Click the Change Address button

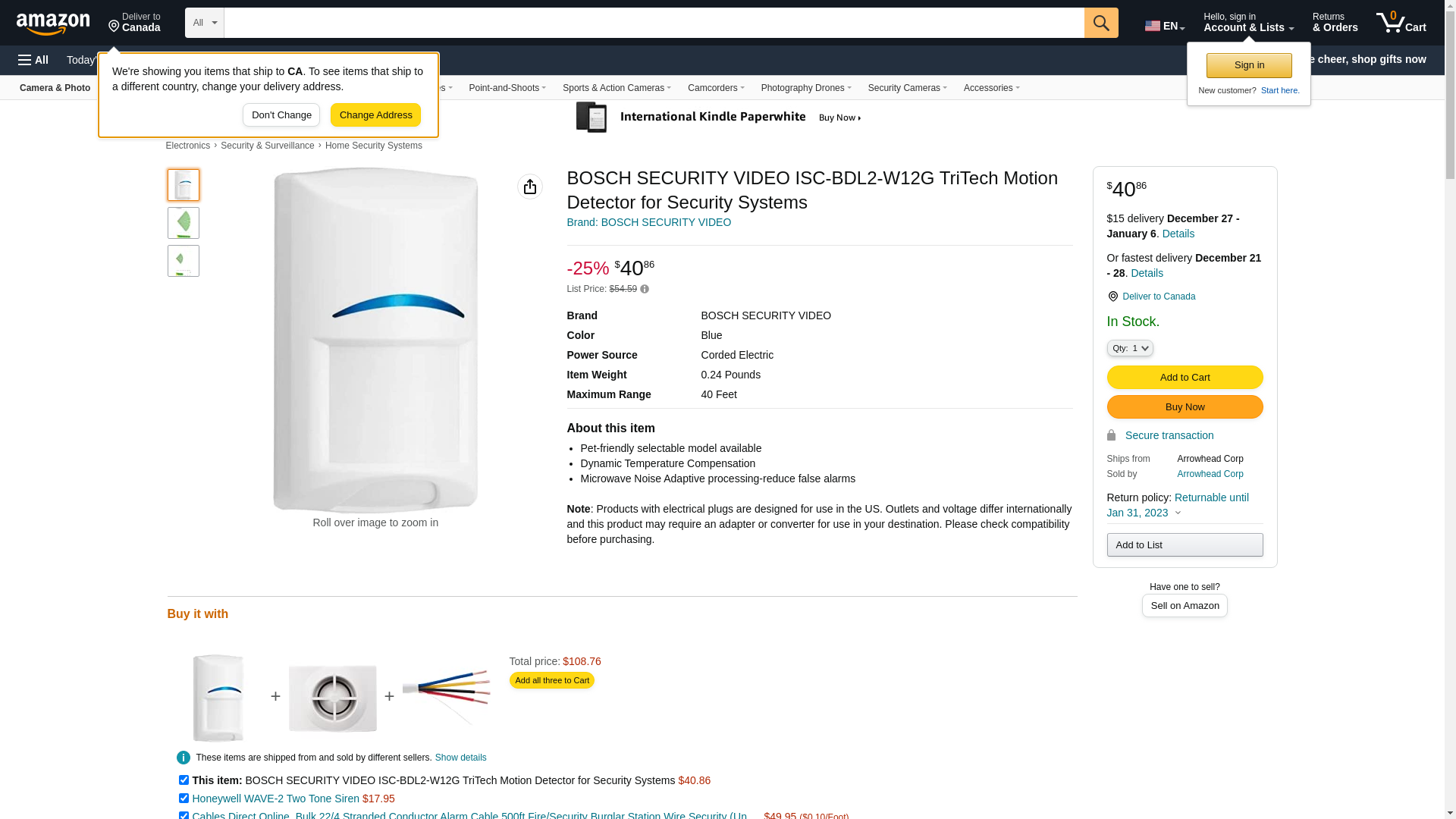[375, 115]
